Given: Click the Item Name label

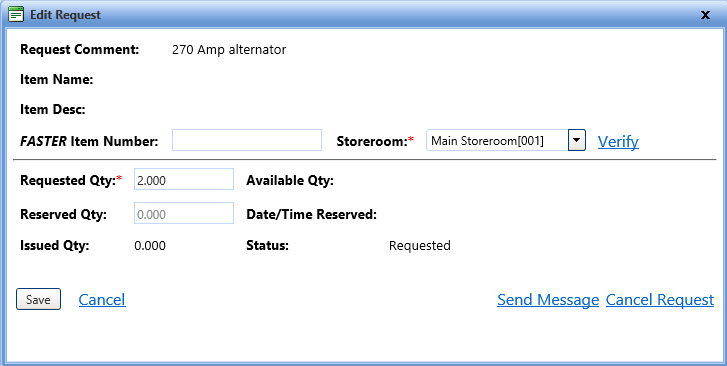Looking at the screenshot, I should pos(57,79).
